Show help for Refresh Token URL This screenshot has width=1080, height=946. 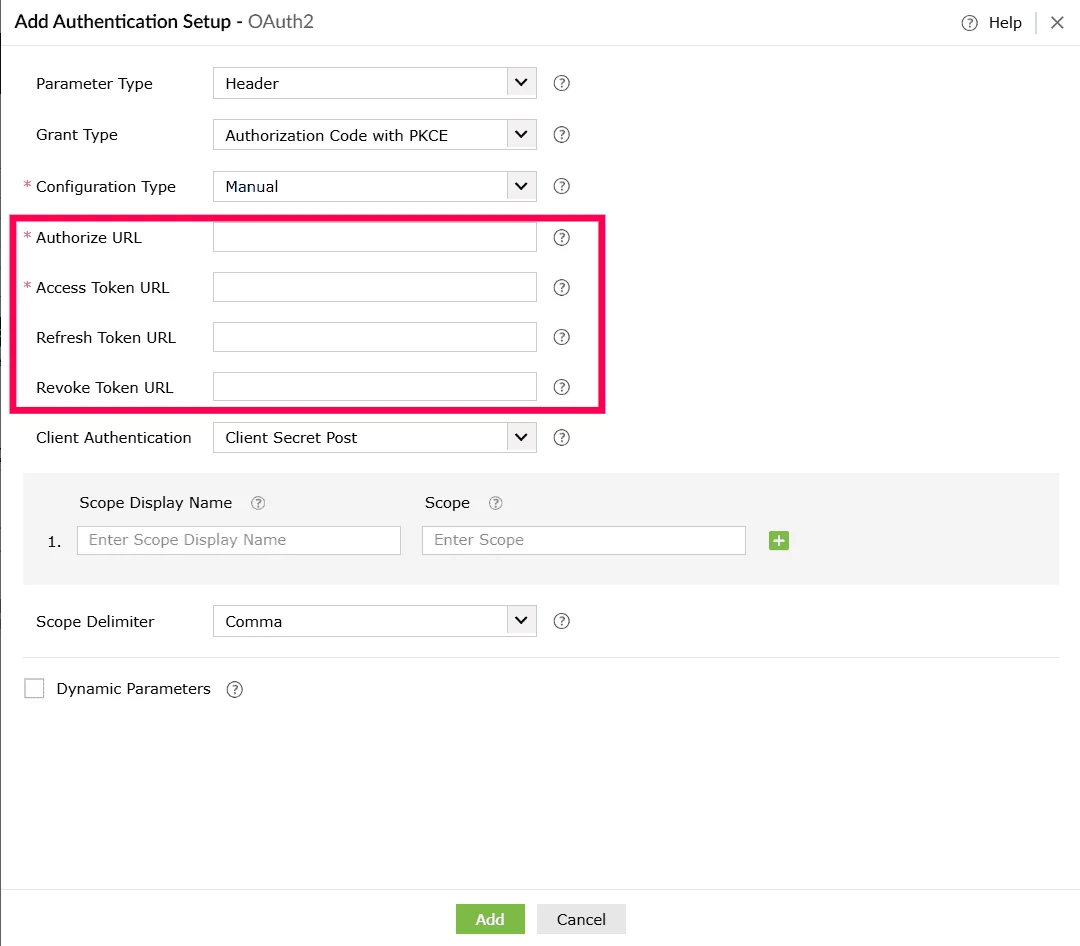tap(561, 337)
